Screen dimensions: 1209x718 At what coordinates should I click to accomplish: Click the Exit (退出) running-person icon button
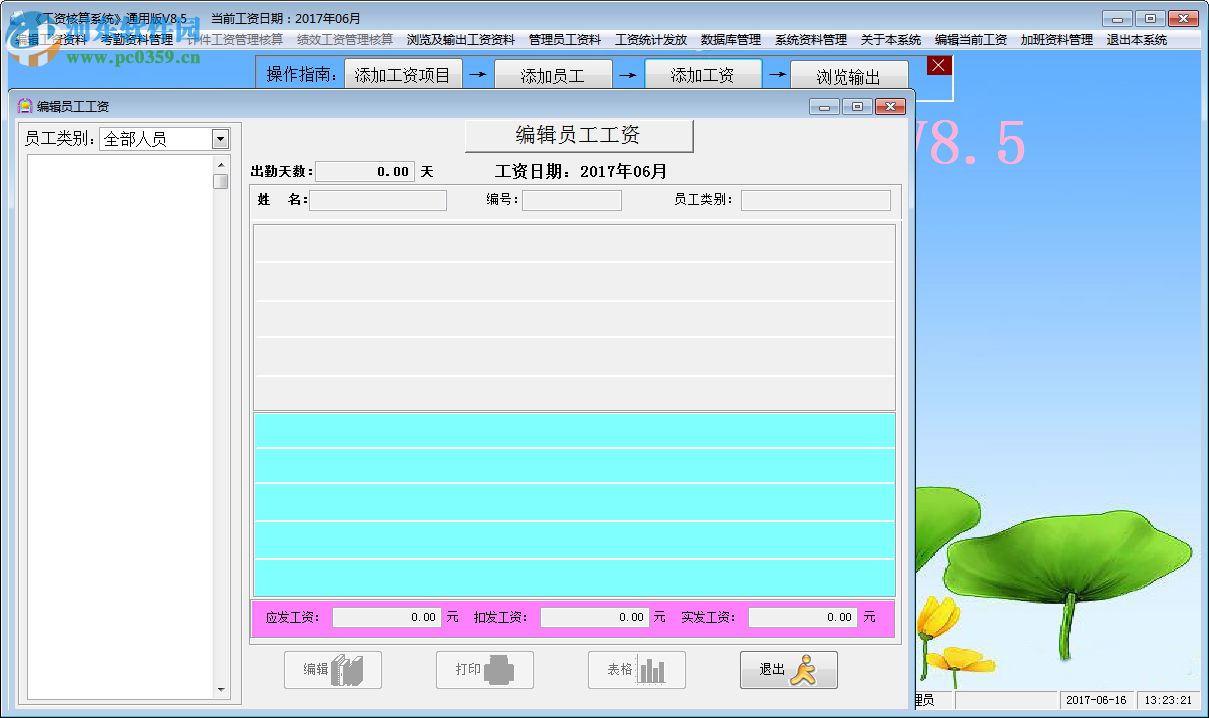[x=788, y=670]
